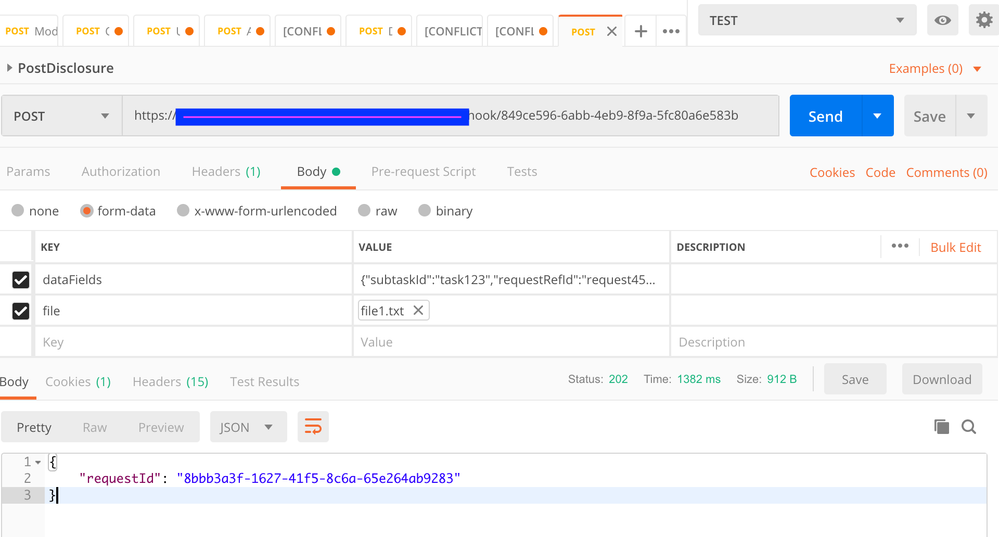Image resolution: width=999 pixels, height=537 pixels.
Task: Open column options ellipsis in form-data table
Action: pyautogui.click(x=900, y=246)
